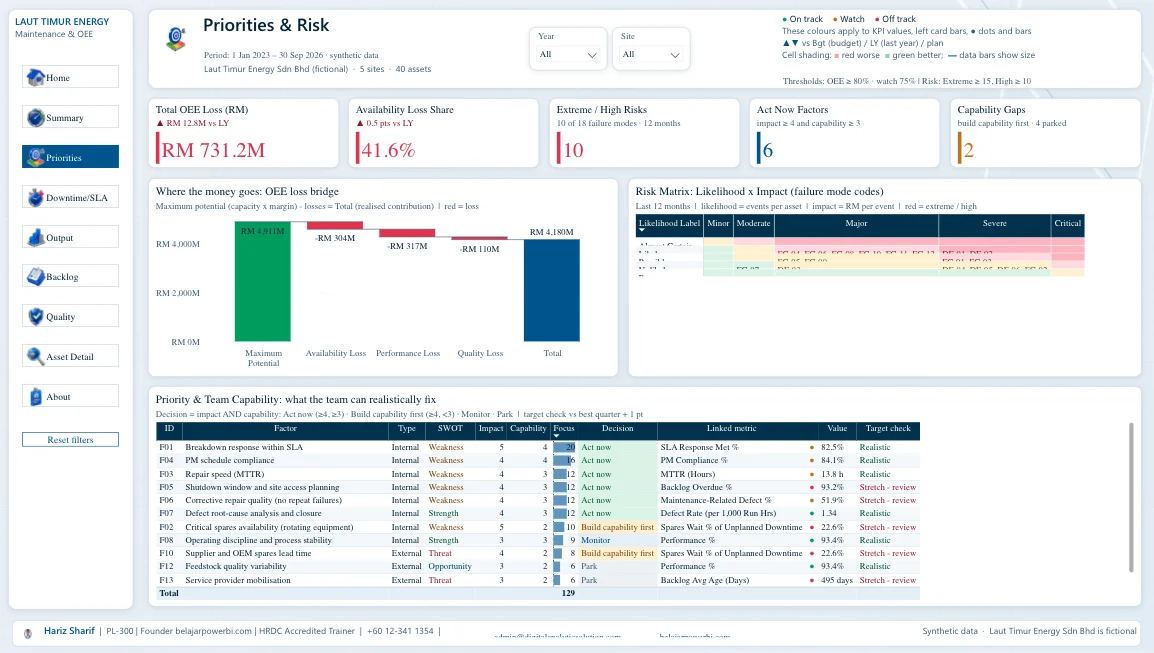Open the Site dropdown
This screenshot has width=1154, height=653.
[x=651, y=54]
